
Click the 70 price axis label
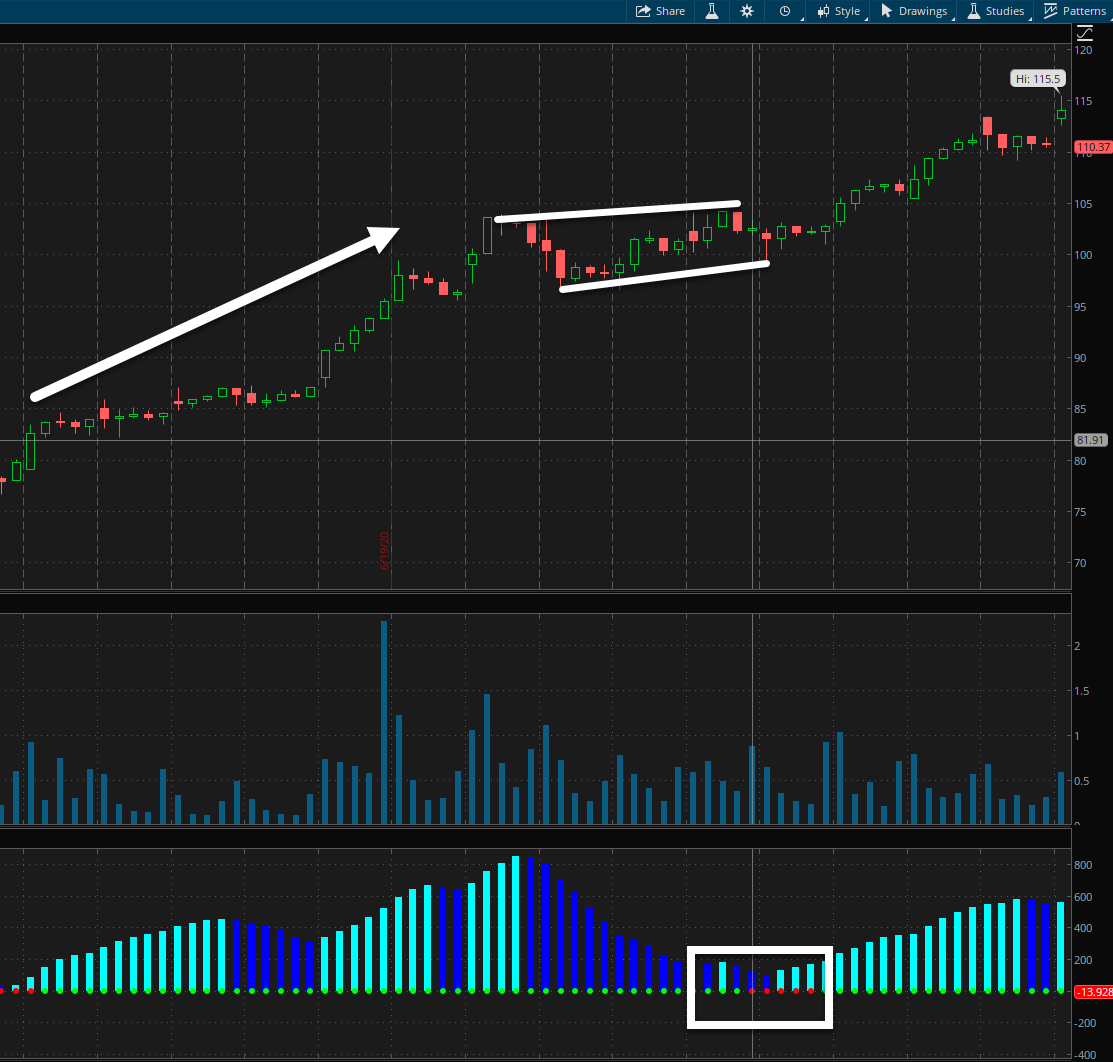1080,563
